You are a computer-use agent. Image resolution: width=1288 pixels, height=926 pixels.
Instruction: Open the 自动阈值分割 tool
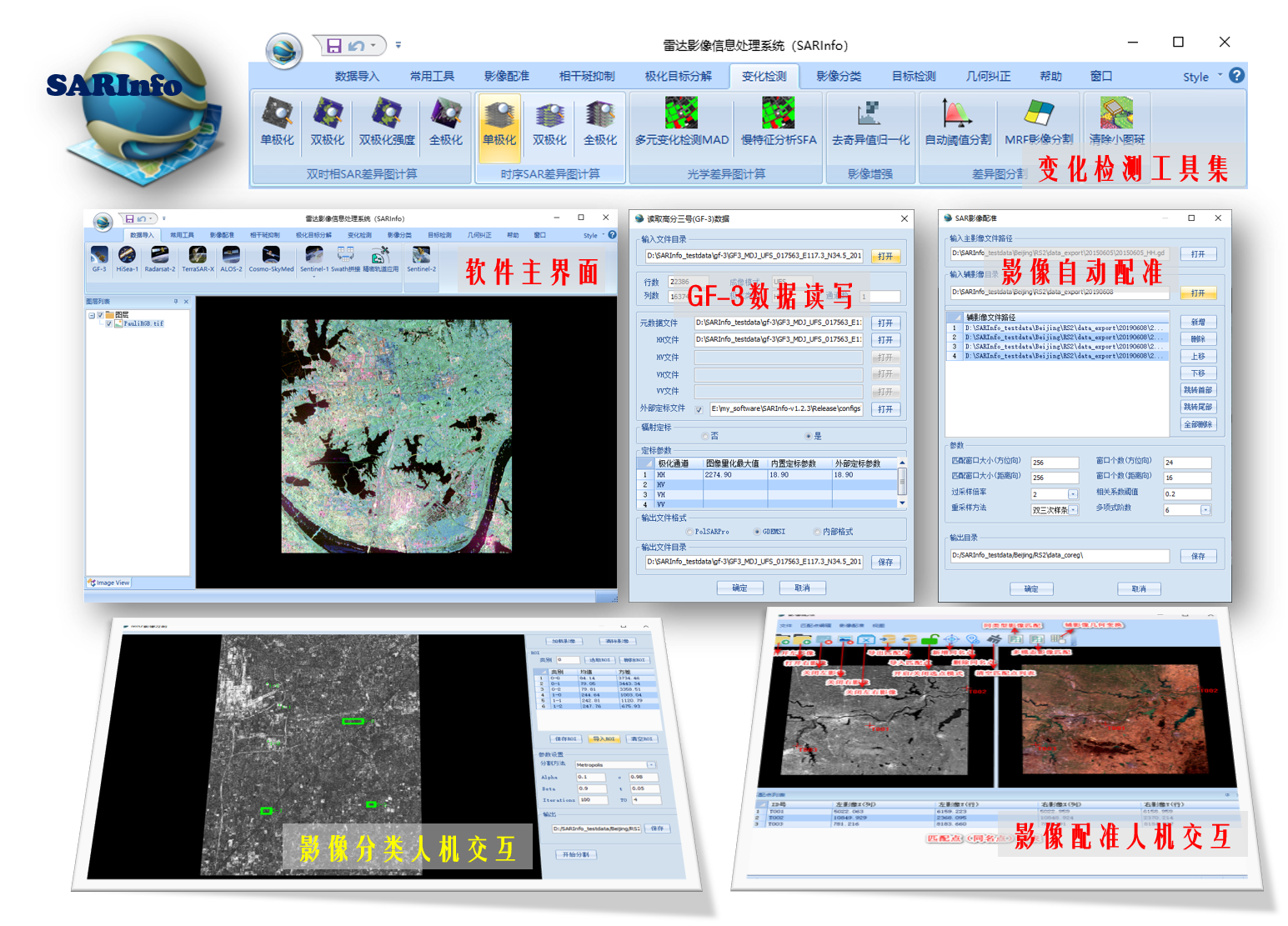point(958,123)
